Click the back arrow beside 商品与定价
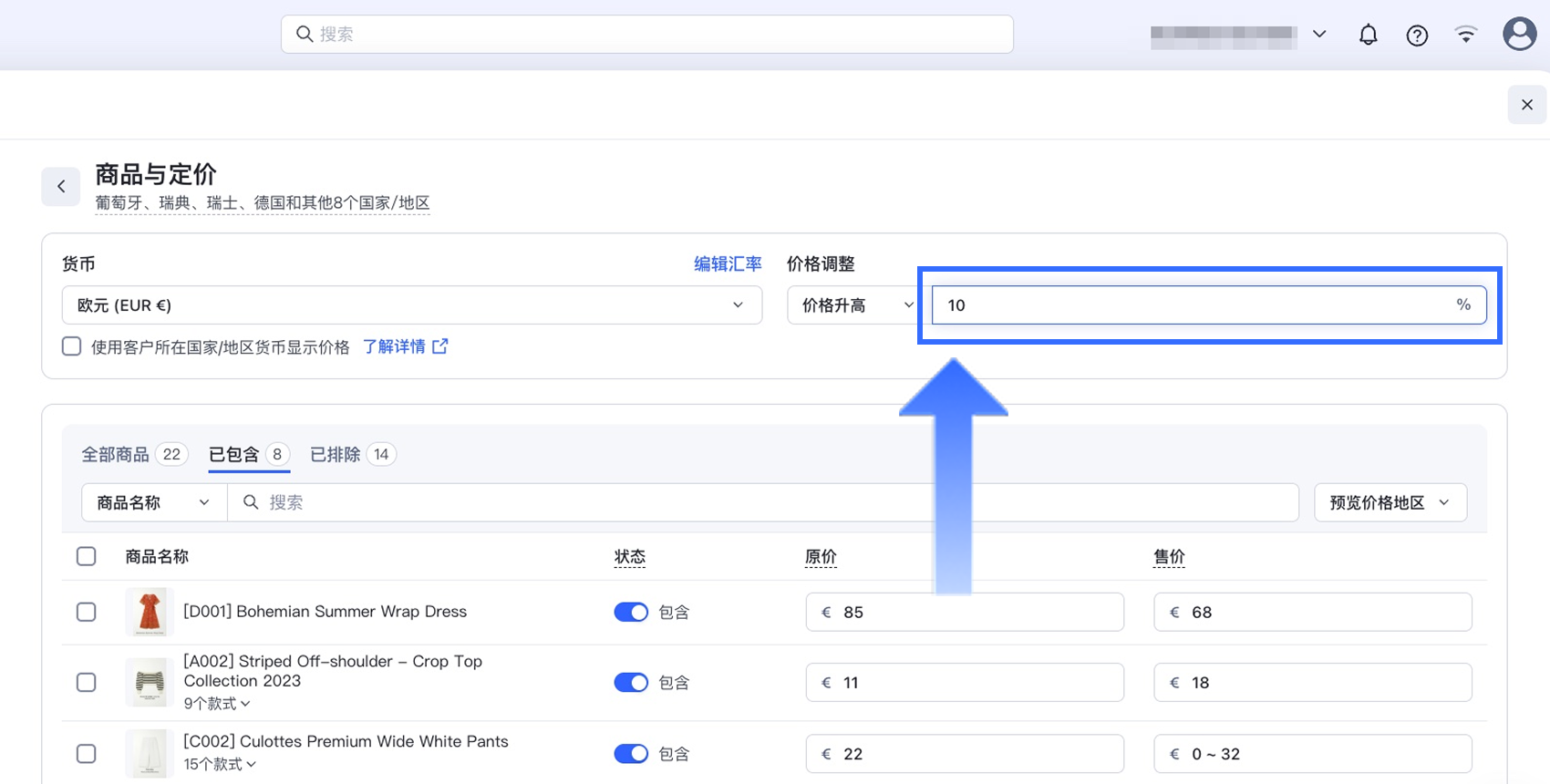Image resolution: width=1550 pixels, height=784 pixels. [x=61, y=187]
